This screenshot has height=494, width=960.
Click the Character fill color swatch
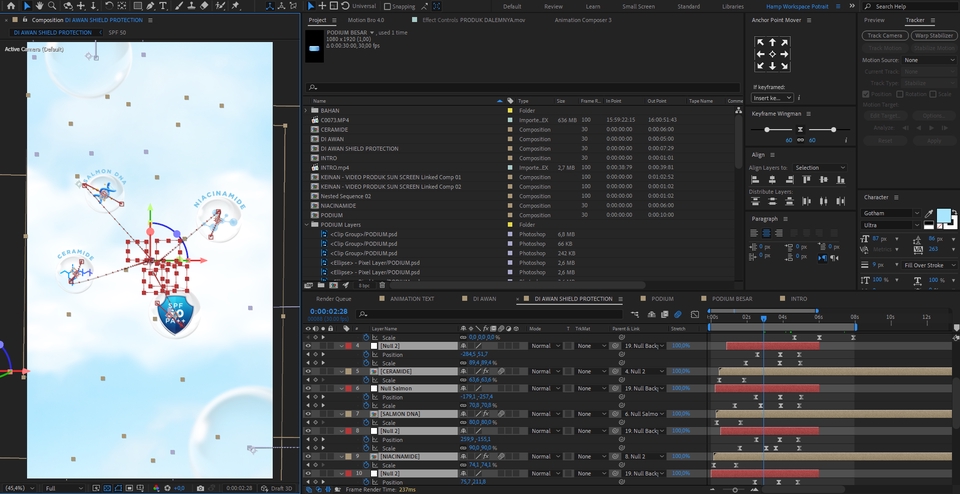pos(943,216)
